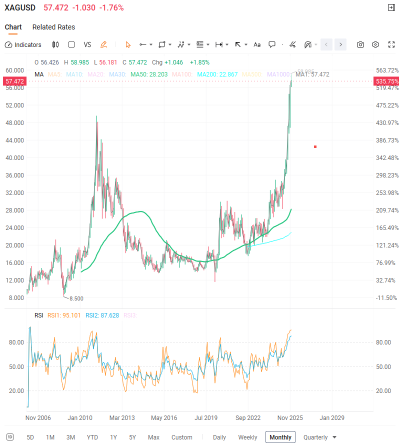Toggle the MA1000 moving average label
399x444 pixels.
click(278, 74)
